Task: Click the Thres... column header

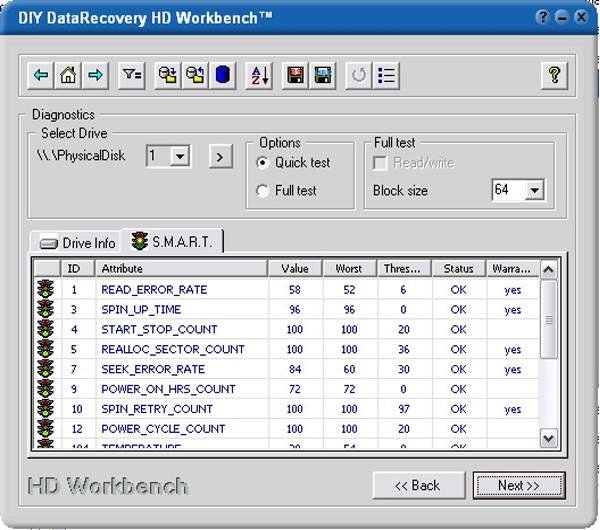Action: click(x=404, y=269)
